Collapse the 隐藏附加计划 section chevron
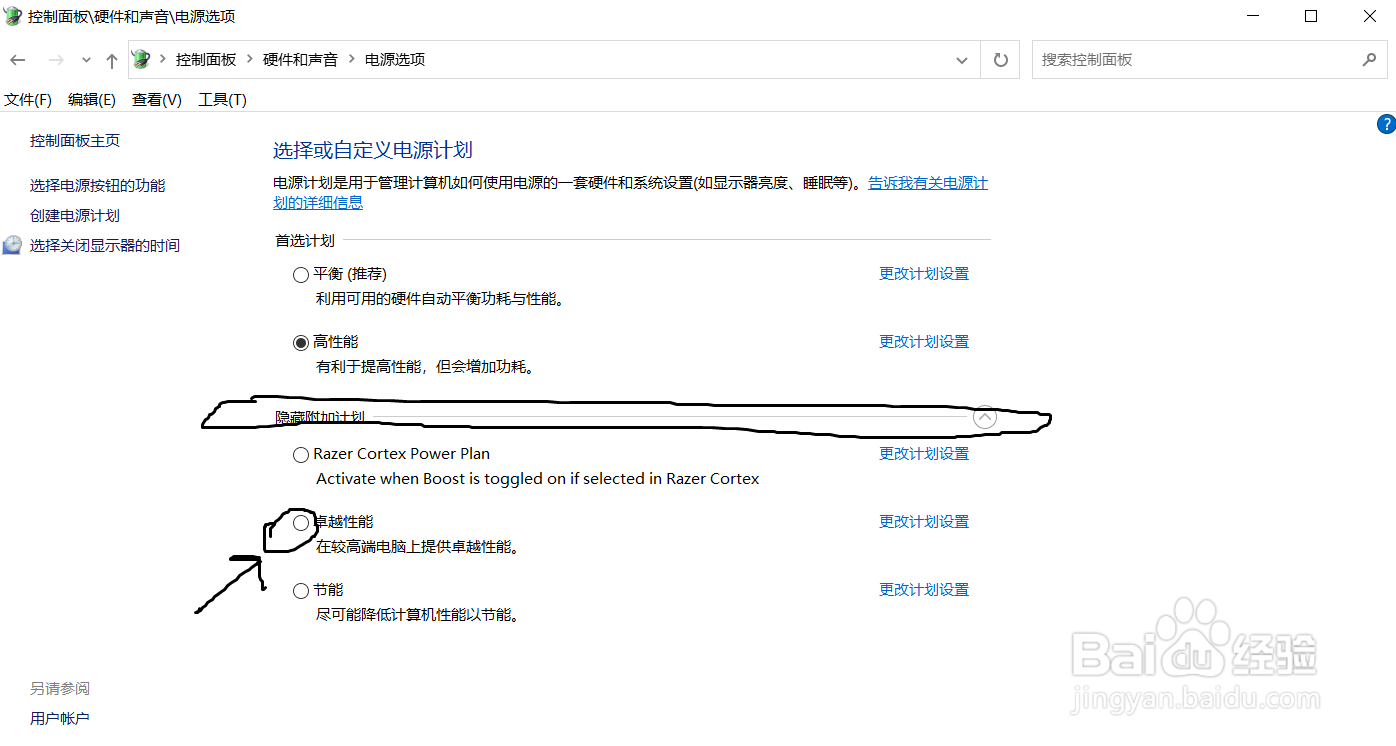The image size is (1396, 746). tap(985, 417)
